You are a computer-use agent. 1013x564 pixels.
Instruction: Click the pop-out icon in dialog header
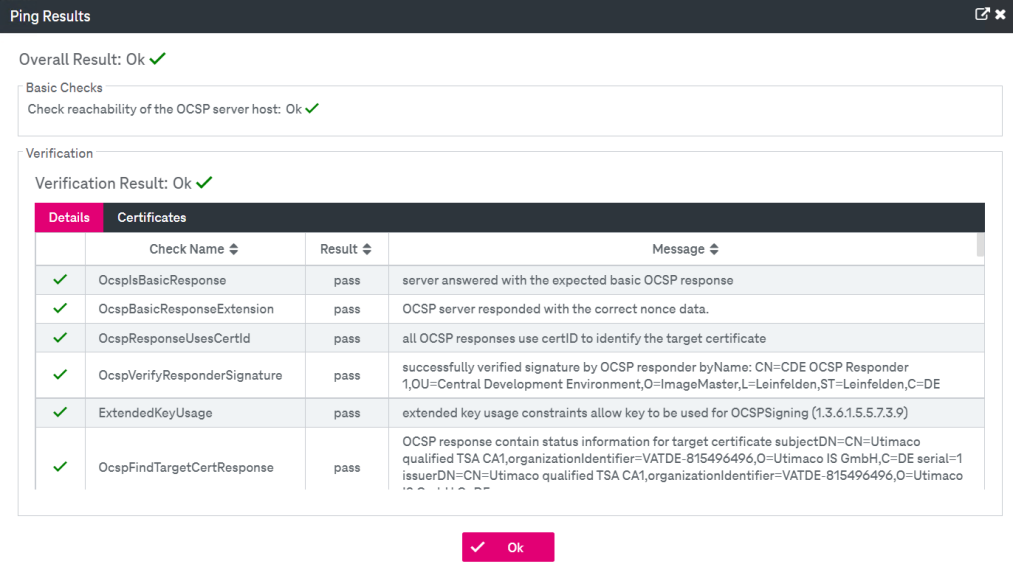pyautogui.click(x=982, y=15)
